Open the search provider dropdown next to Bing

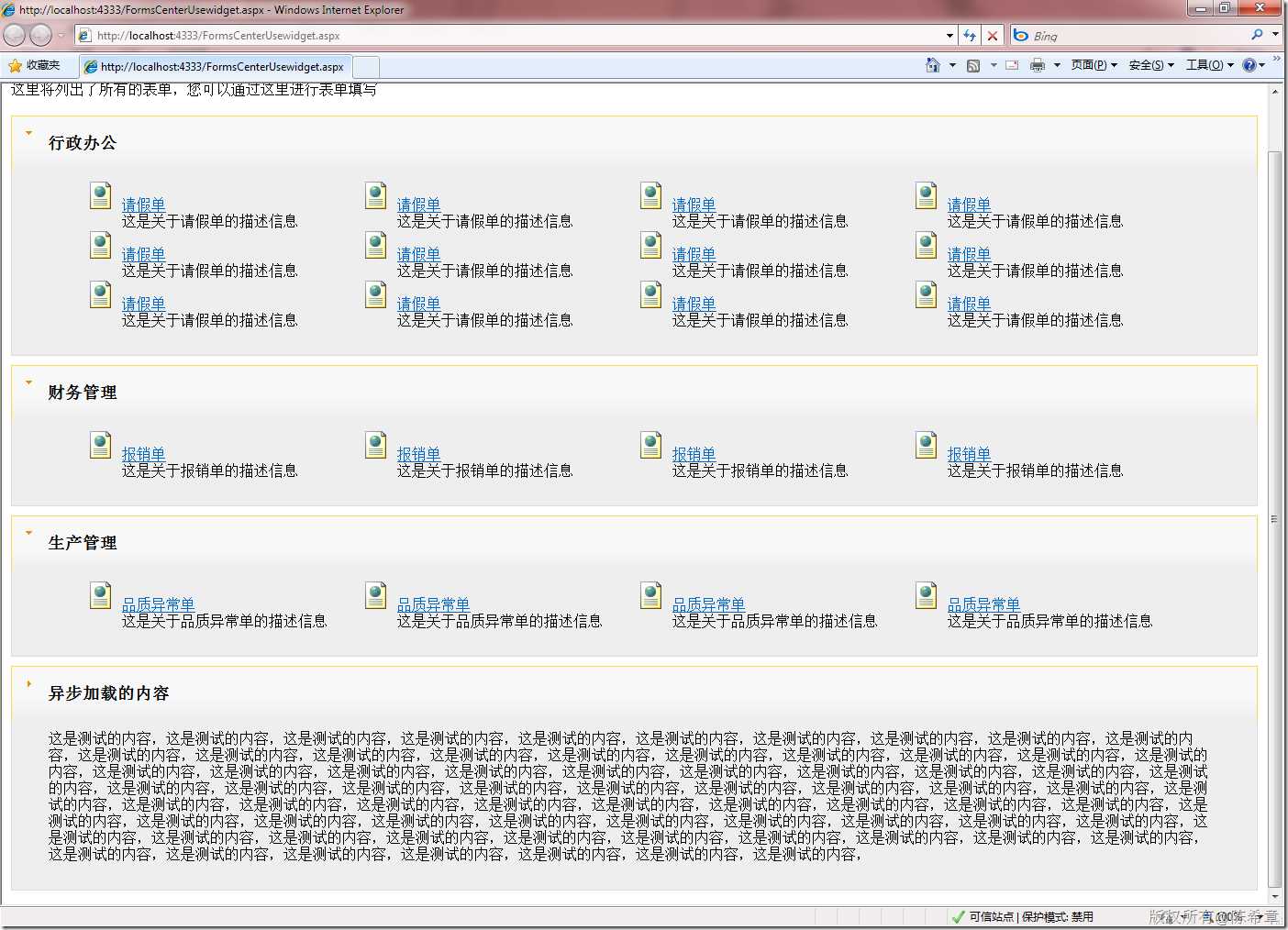[x=1275, y=35]
